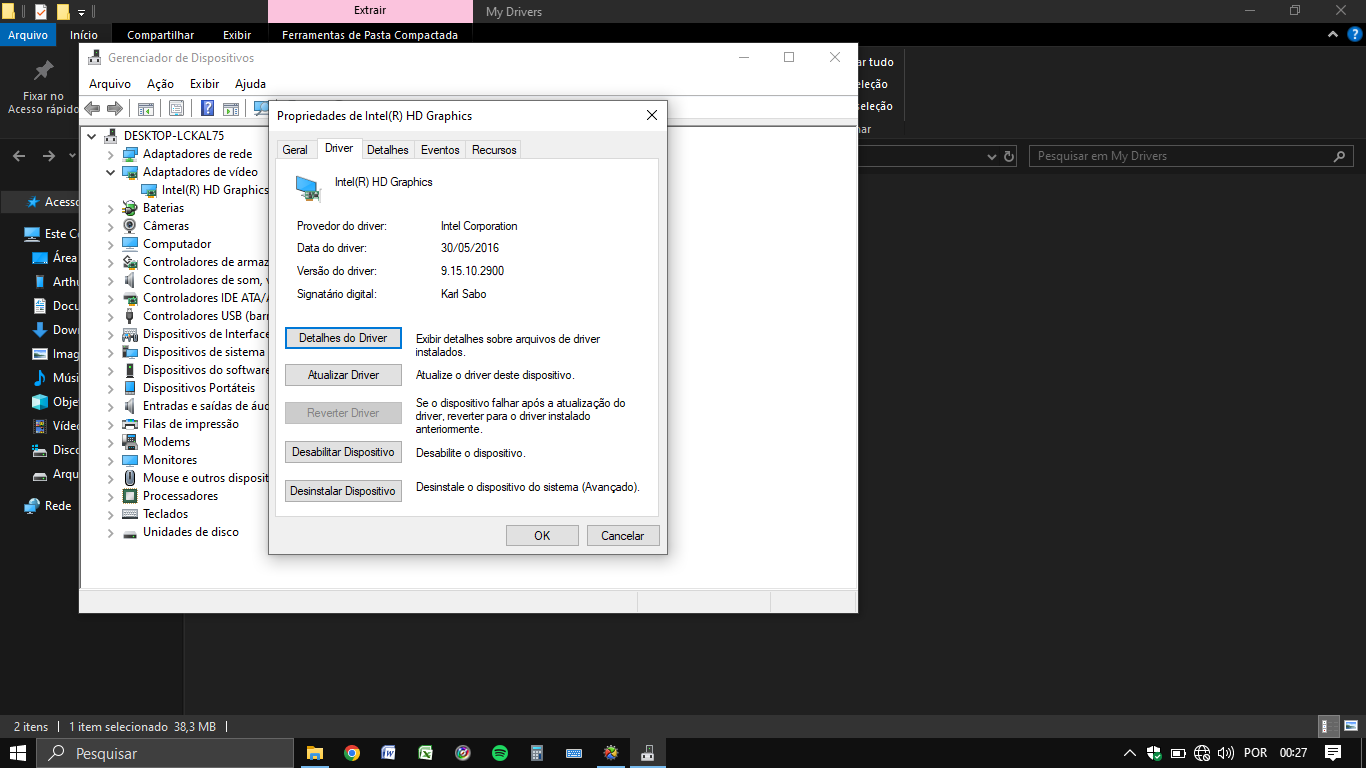Switch to the Recursos tab
This screenshot has width=1366, height=768.
click(x=494, y=150)
